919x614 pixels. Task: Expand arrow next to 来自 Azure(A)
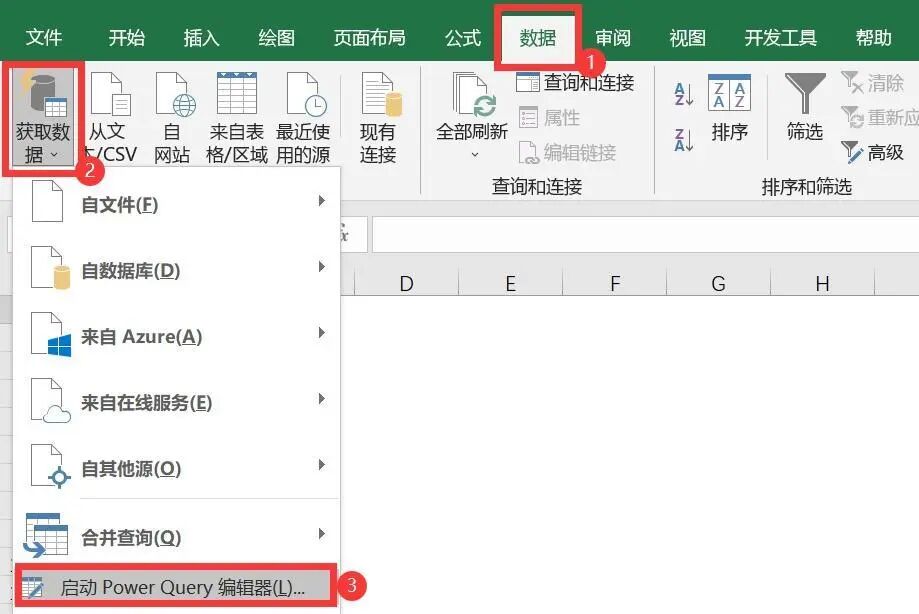point(321,333)
